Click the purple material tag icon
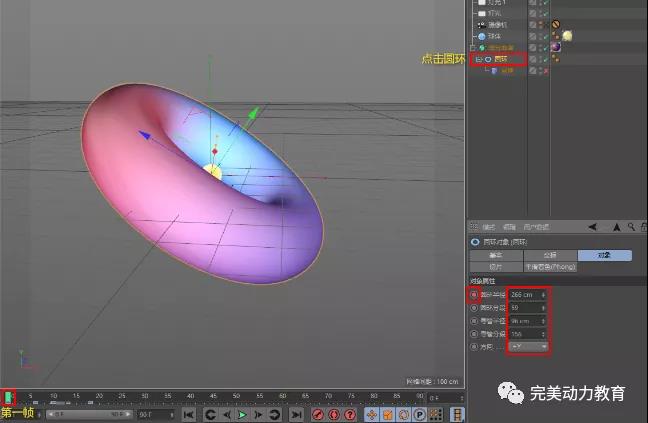 click(x=556, y=47)
